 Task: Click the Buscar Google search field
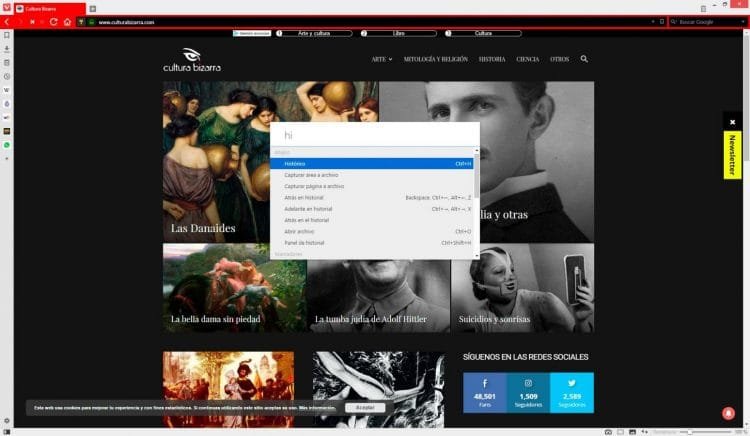pyautogui.click(x=706, y=22)
